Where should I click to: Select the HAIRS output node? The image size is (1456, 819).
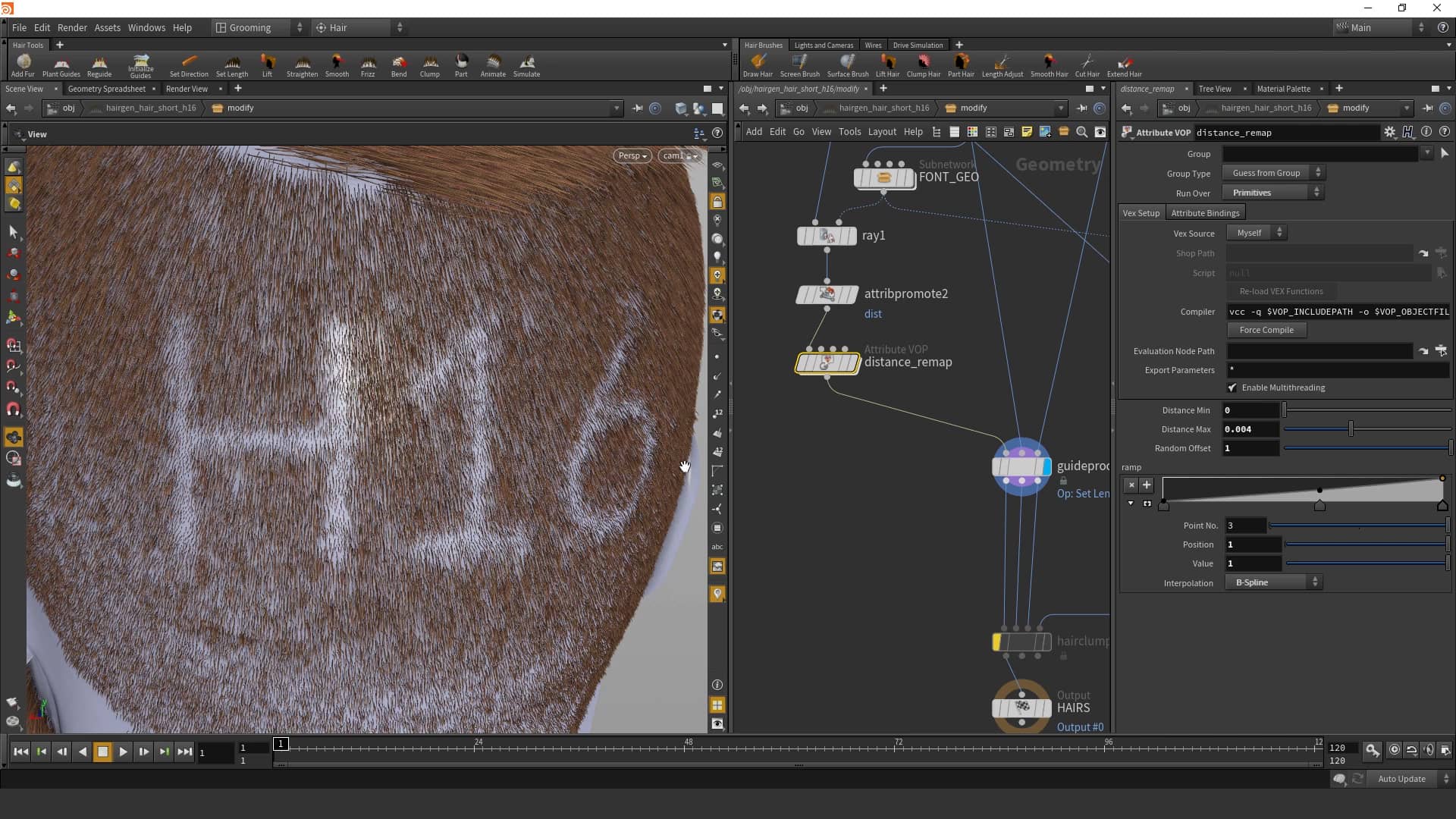(1021, 707)
